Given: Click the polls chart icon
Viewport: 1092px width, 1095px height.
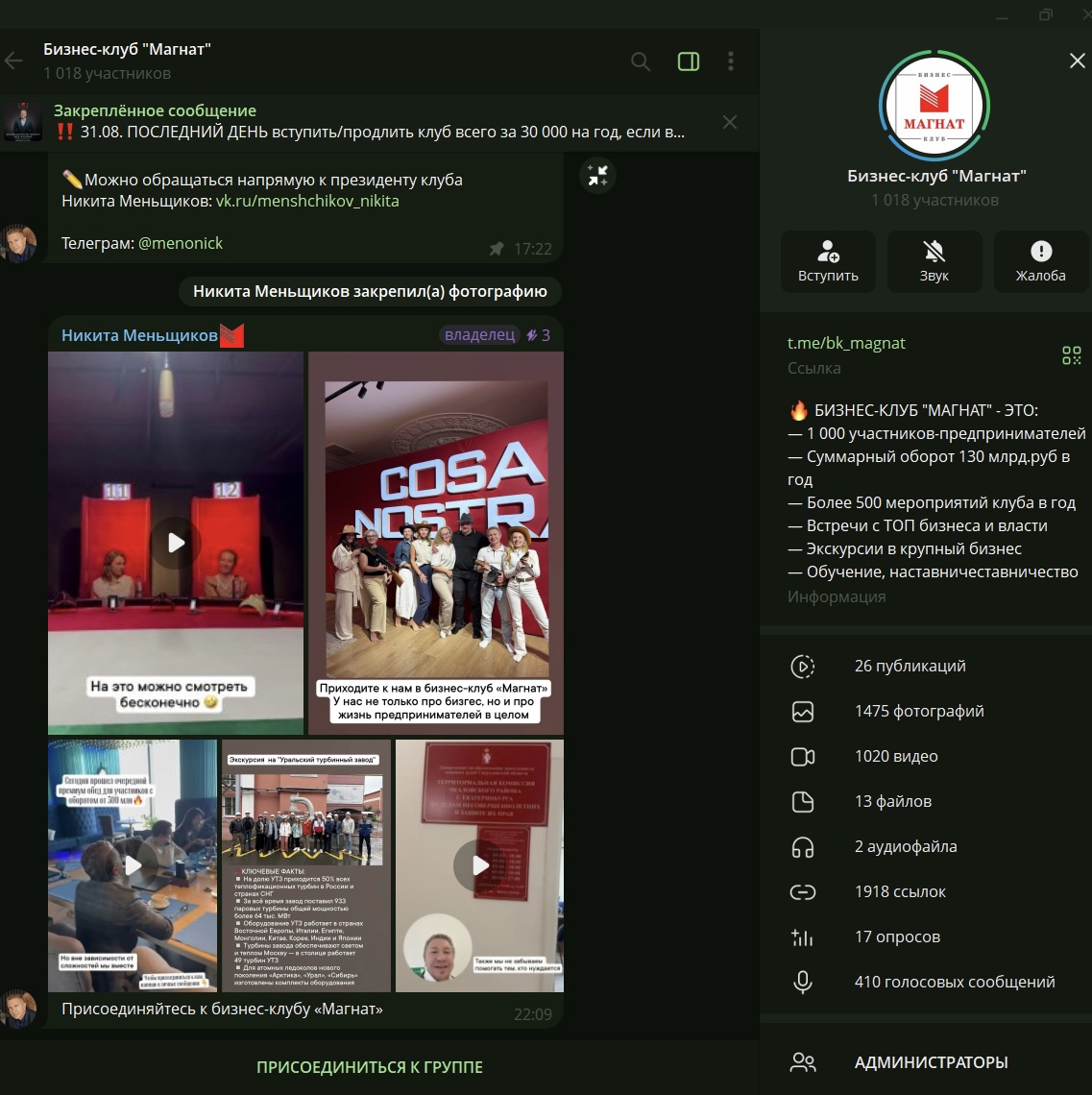Looking at the screenshot, I should (803, 937).
